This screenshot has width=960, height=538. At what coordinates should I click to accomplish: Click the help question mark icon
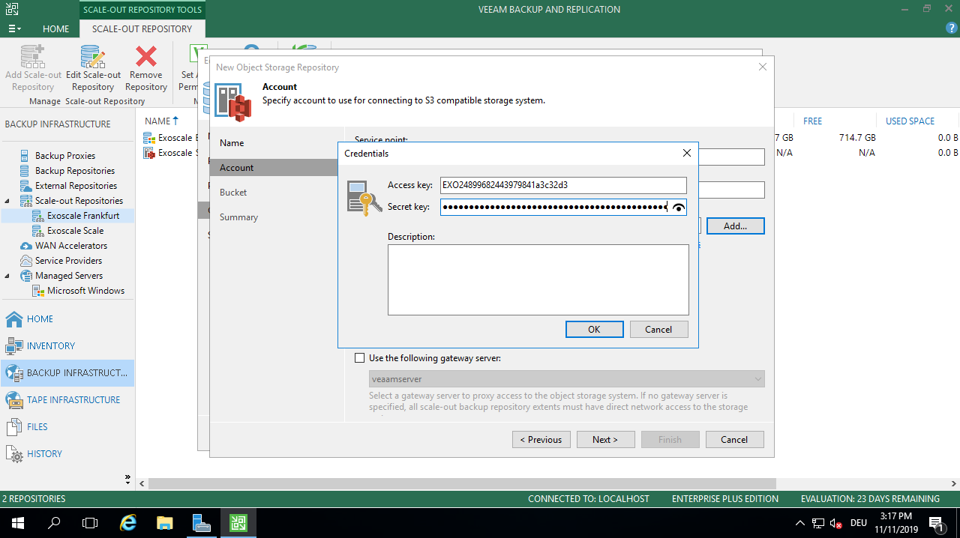coord(951,28)
